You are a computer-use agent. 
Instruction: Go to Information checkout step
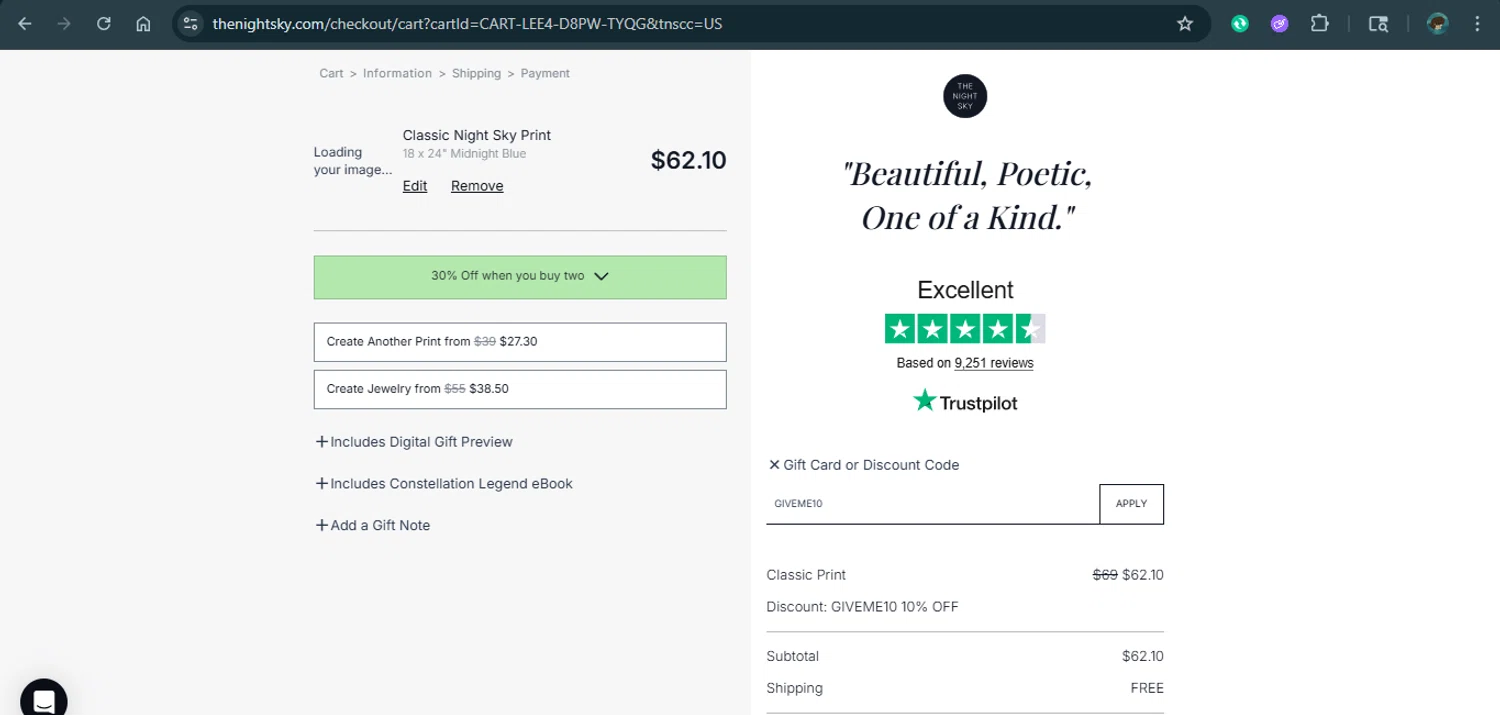[397, 74]
